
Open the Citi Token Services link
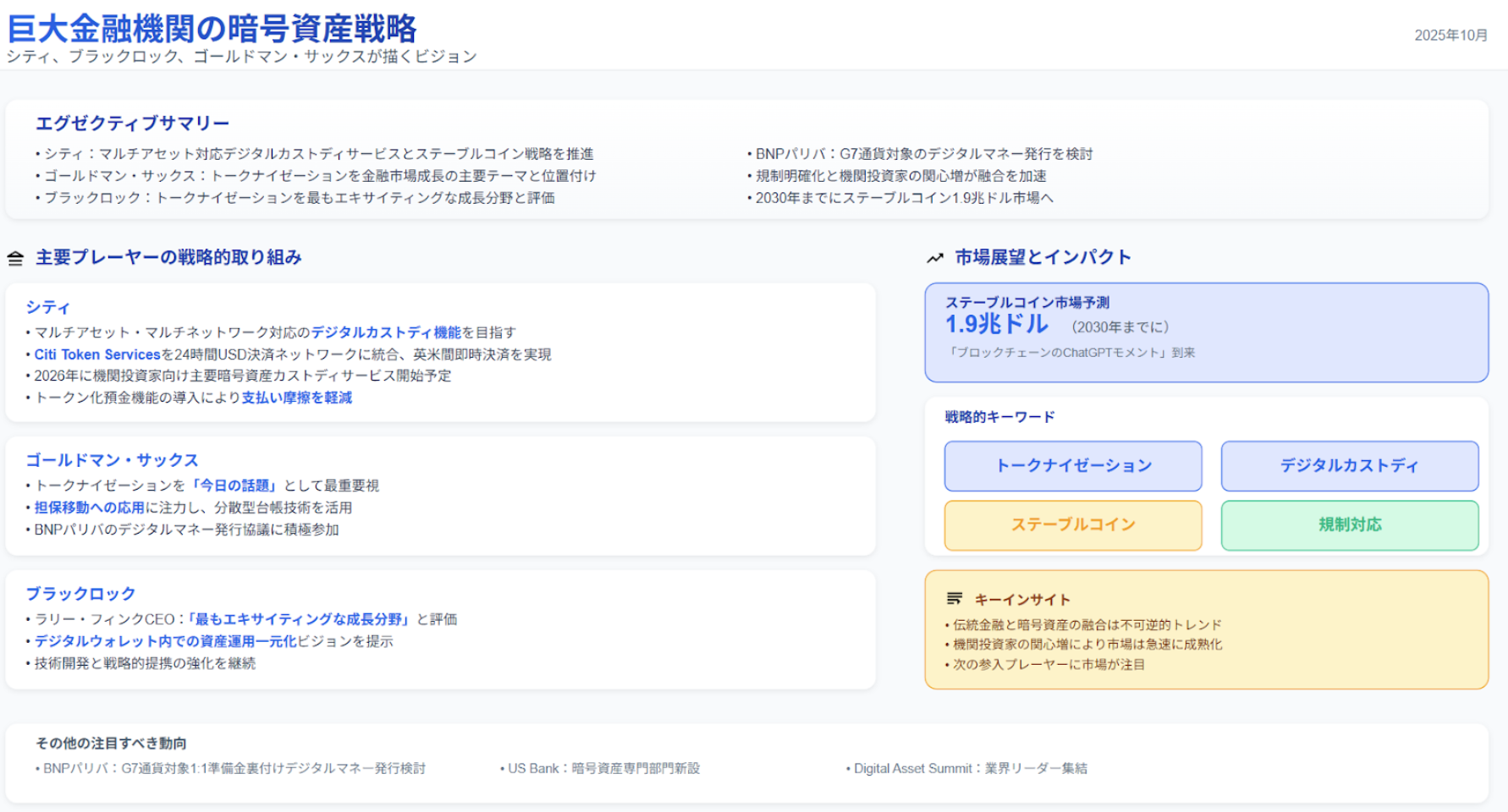pyautogui.click(x=97, y=354)
